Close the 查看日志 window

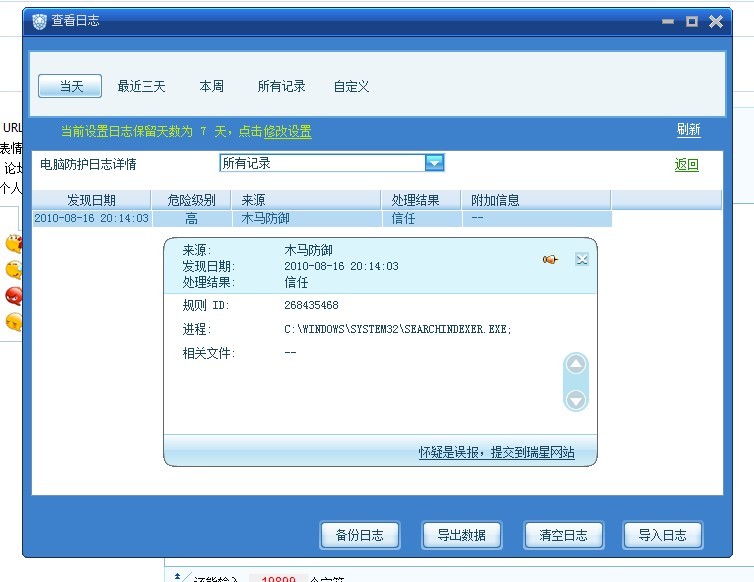[716, 22]
